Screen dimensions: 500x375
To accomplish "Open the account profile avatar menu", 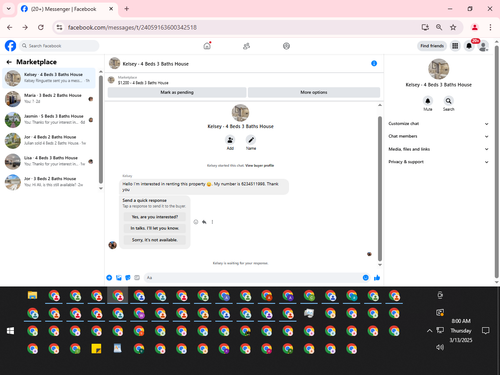I will 483,46.
